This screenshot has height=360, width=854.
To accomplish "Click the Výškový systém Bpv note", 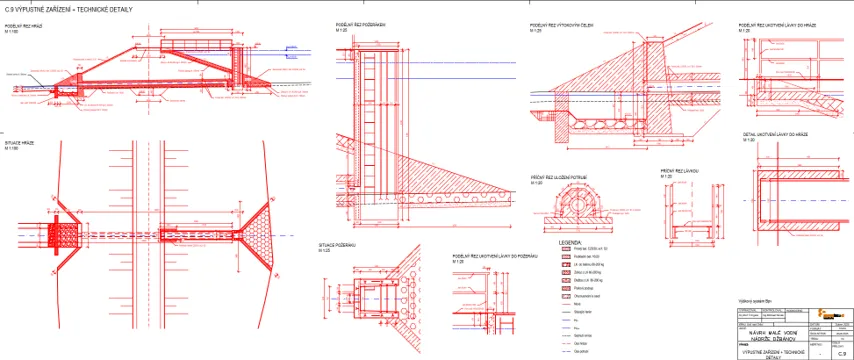I will coord(755,301).
